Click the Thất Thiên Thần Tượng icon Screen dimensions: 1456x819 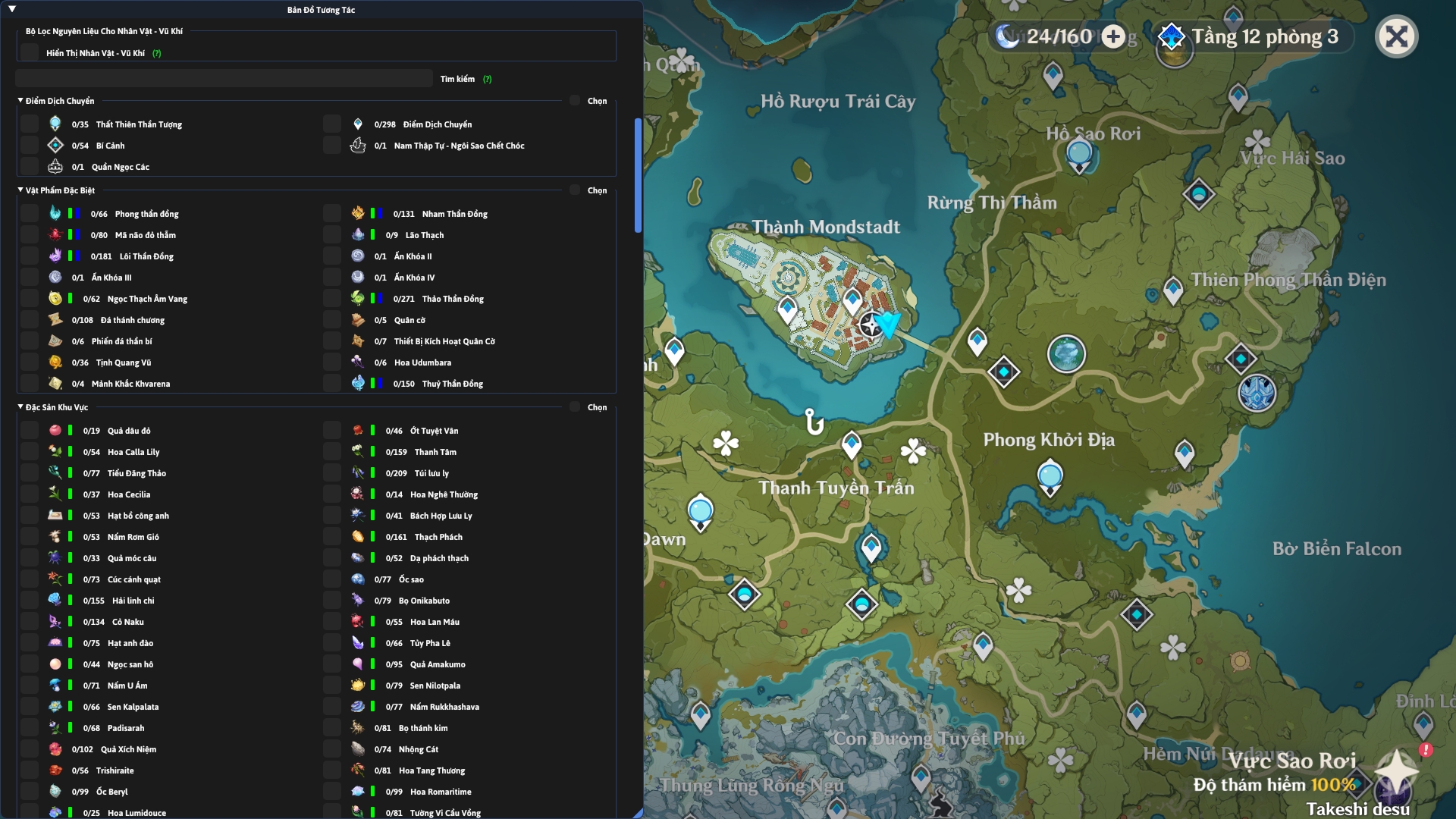point(55,124)
